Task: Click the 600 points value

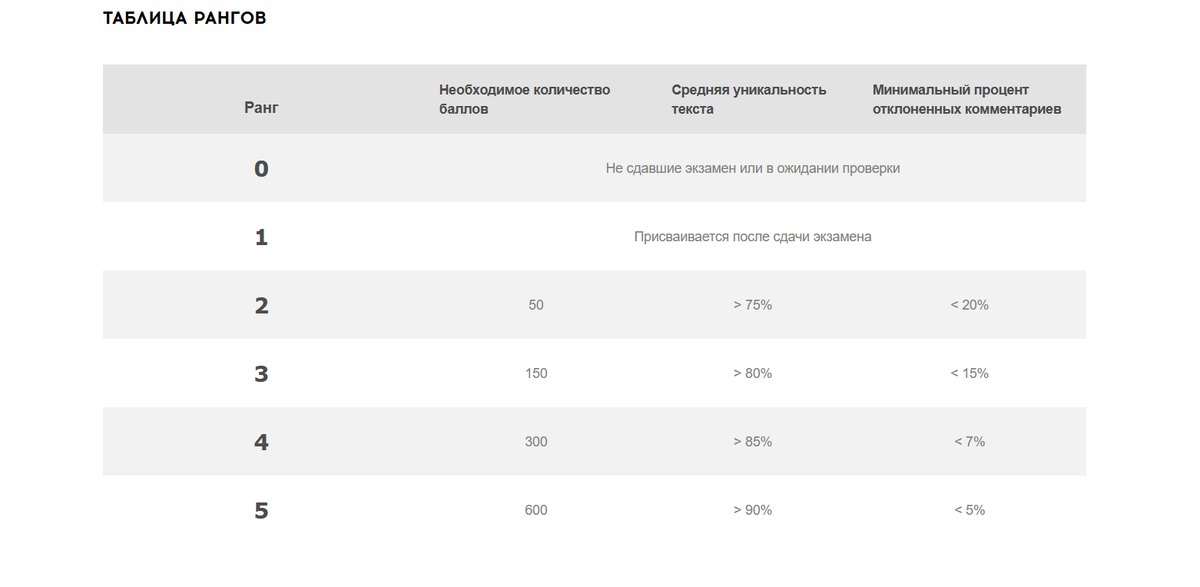Action: (x=536, y=510)
